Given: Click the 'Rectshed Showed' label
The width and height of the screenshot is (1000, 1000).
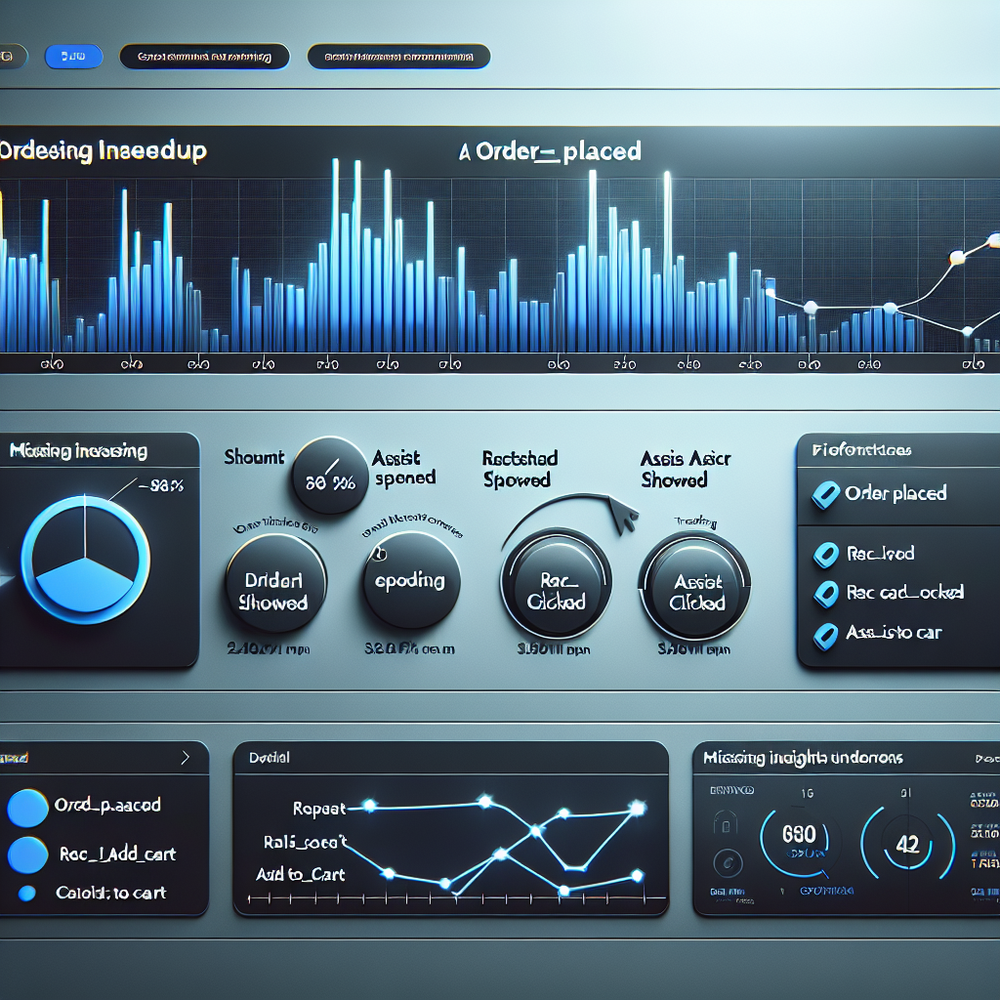Looking at the screenshot, I should [520, 469].
